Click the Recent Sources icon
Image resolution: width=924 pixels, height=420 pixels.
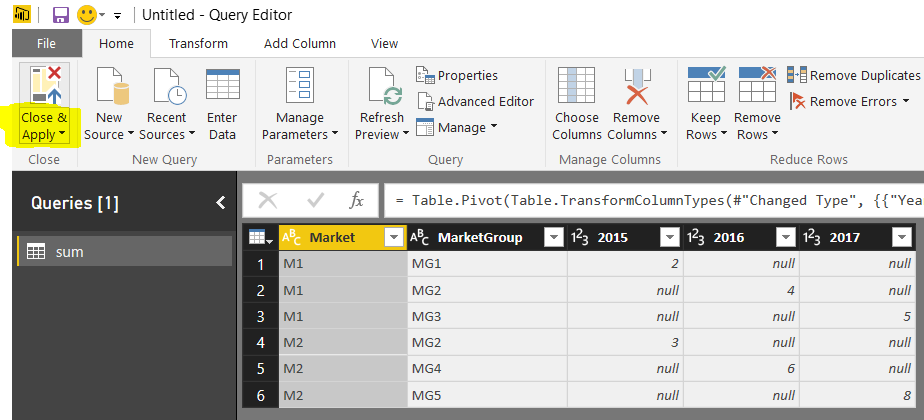(170, 86)
